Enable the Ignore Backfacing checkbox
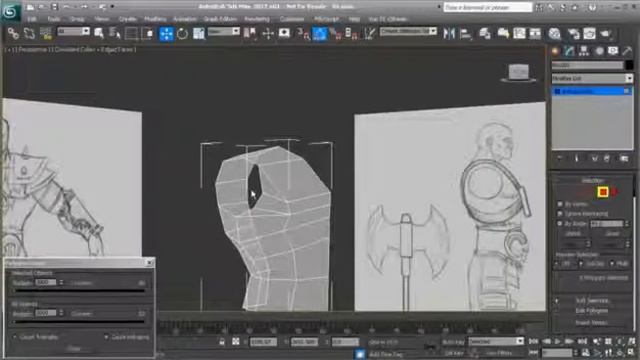 [560, 213]
